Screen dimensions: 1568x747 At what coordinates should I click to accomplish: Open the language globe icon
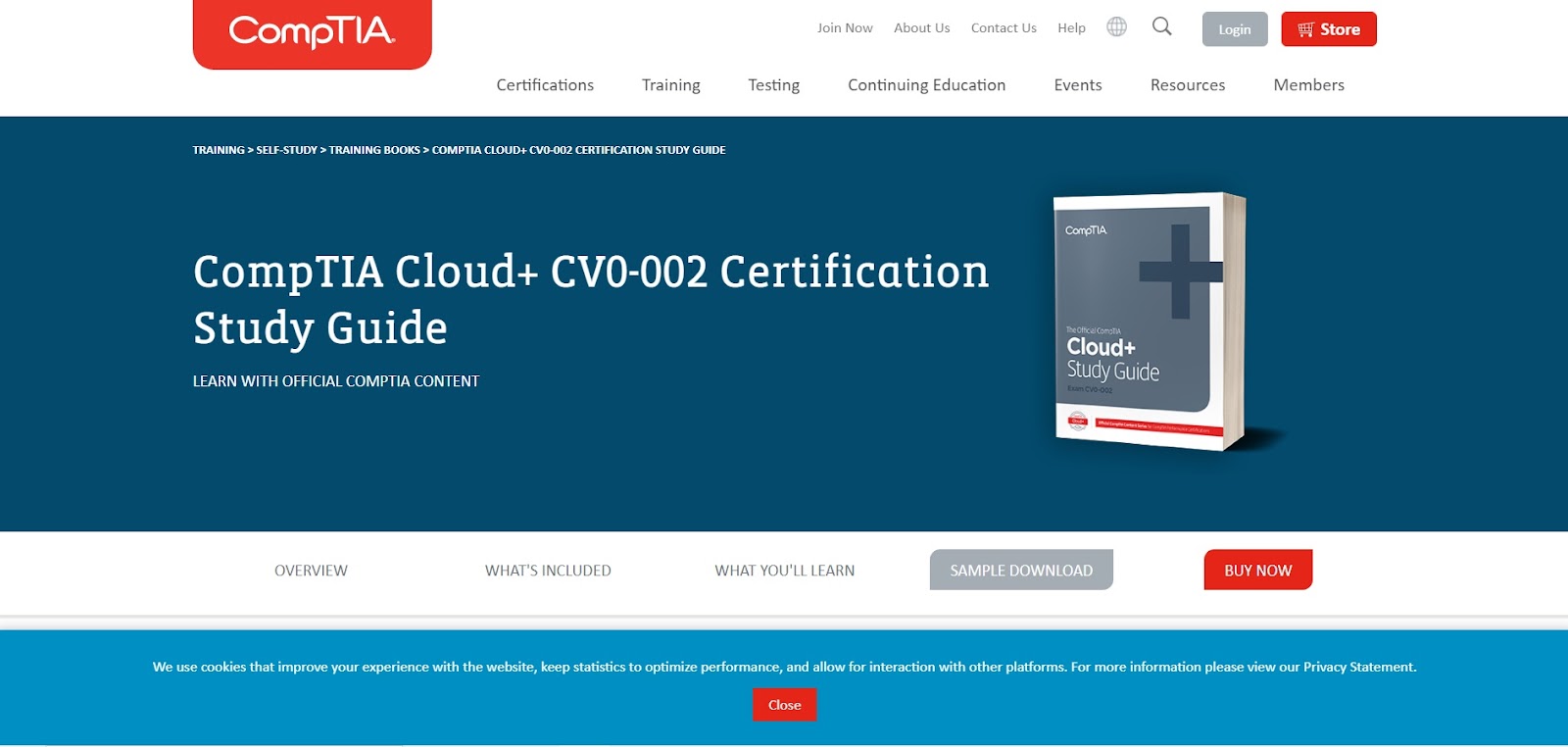coord(1116,26)
